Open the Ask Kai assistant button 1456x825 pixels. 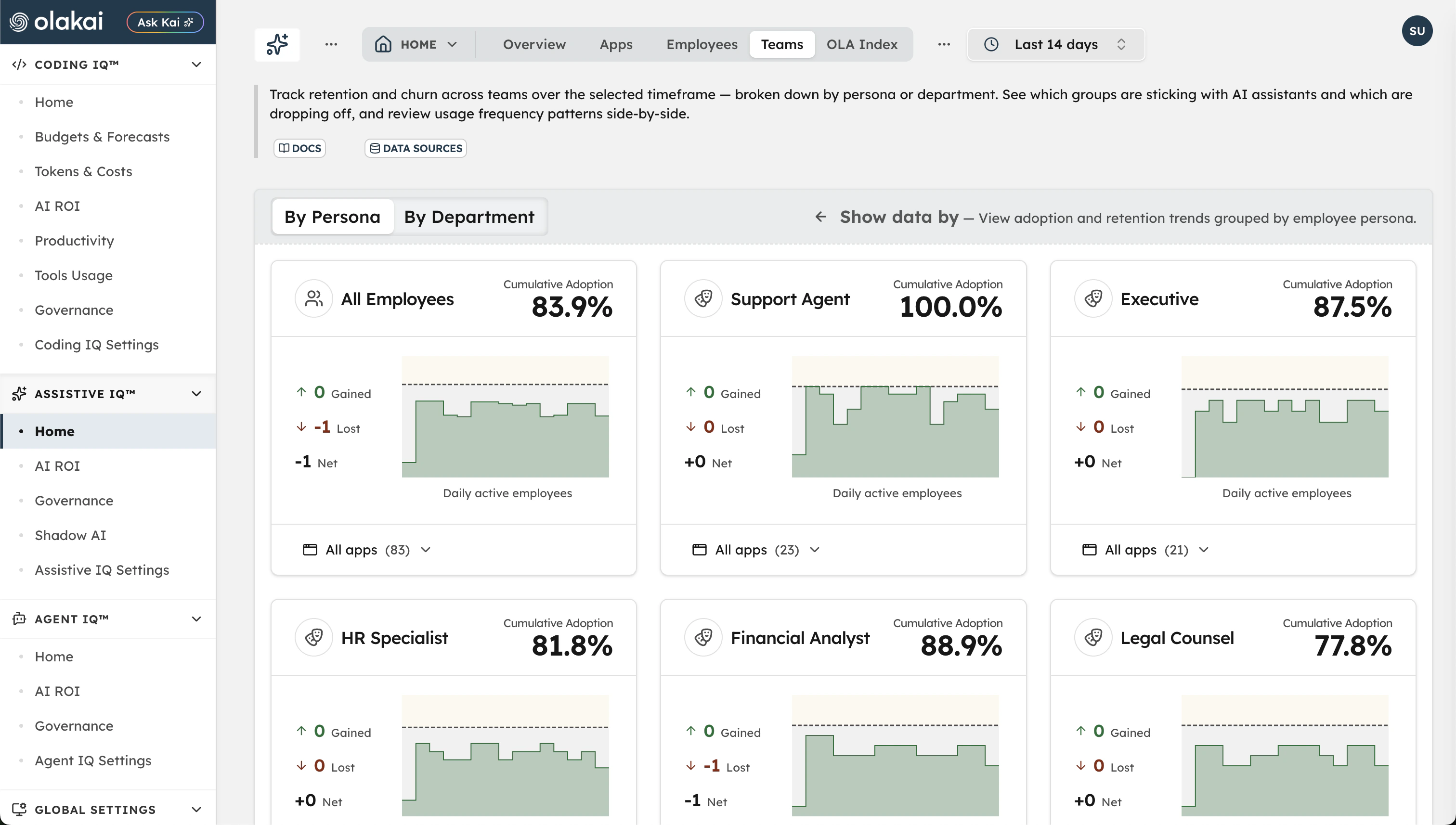pyautogui.click(x=165, y=22)
